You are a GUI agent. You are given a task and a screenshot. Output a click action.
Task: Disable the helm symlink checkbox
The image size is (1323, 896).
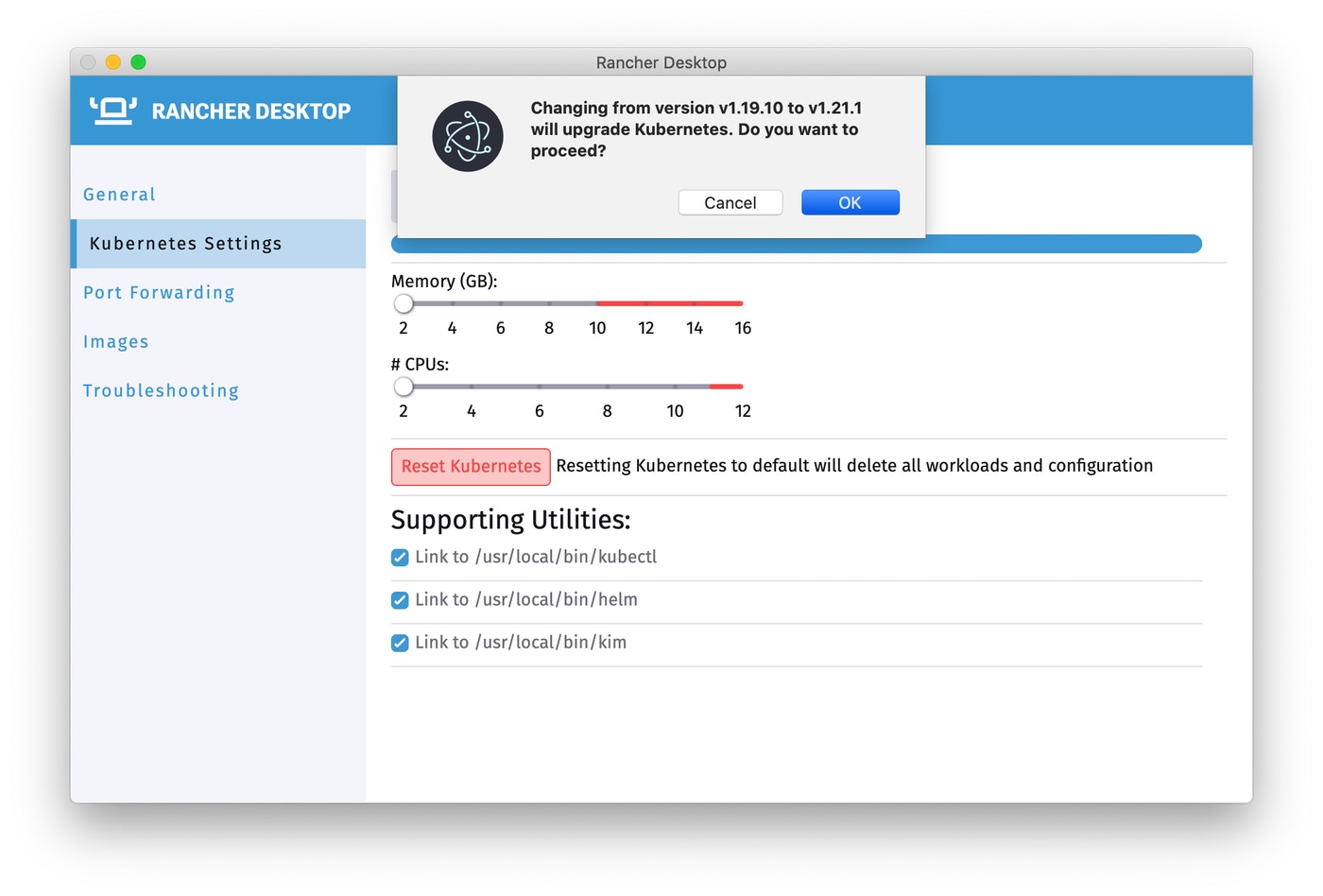400,600
